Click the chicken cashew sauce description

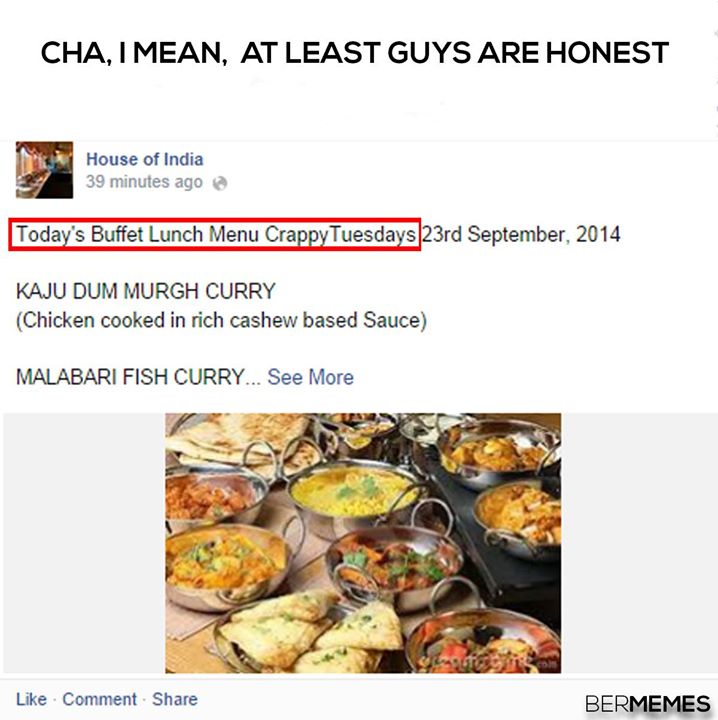tap(221, 320)
